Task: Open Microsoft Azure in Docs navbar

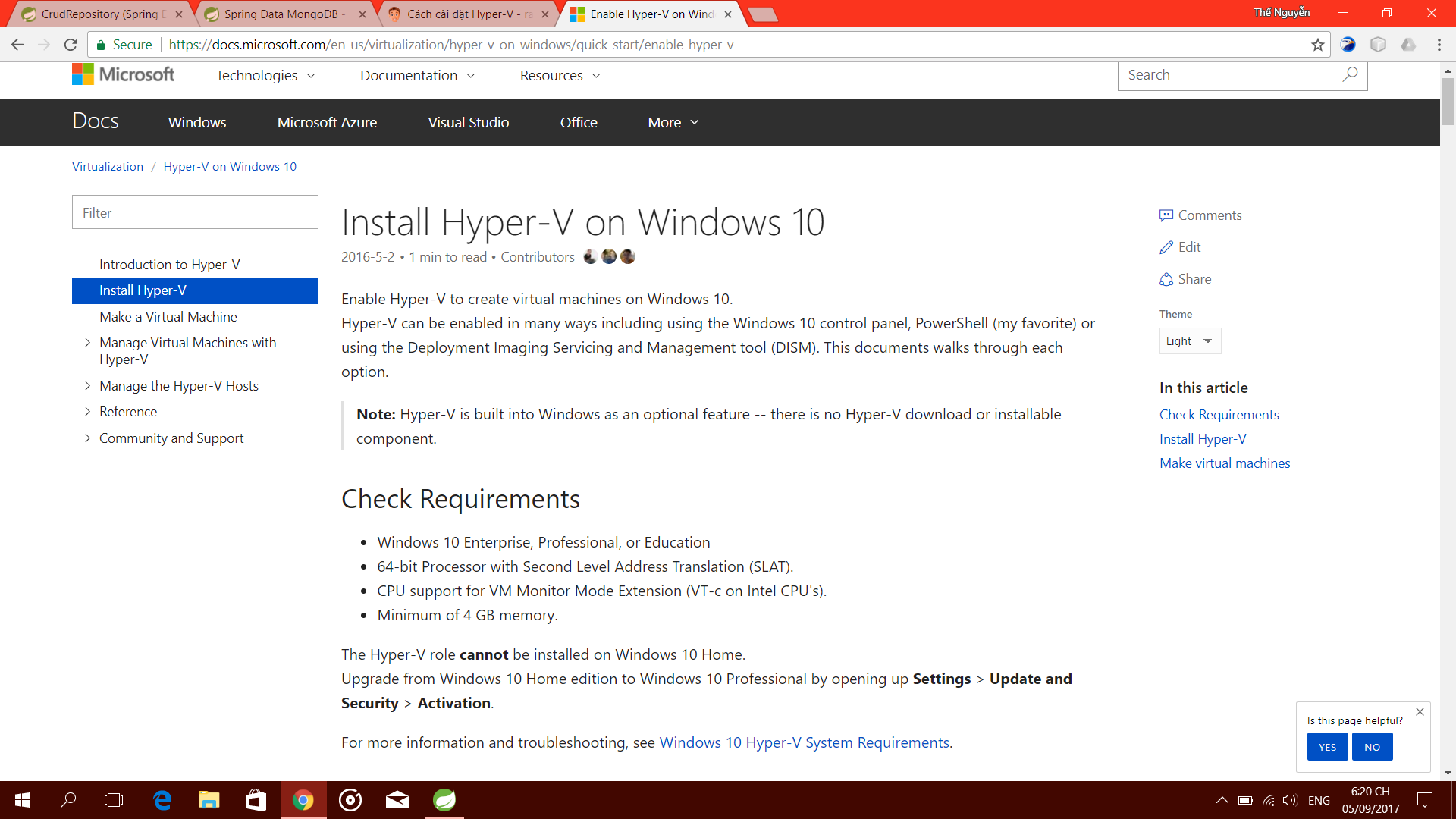Action: [x=327, y=122]
